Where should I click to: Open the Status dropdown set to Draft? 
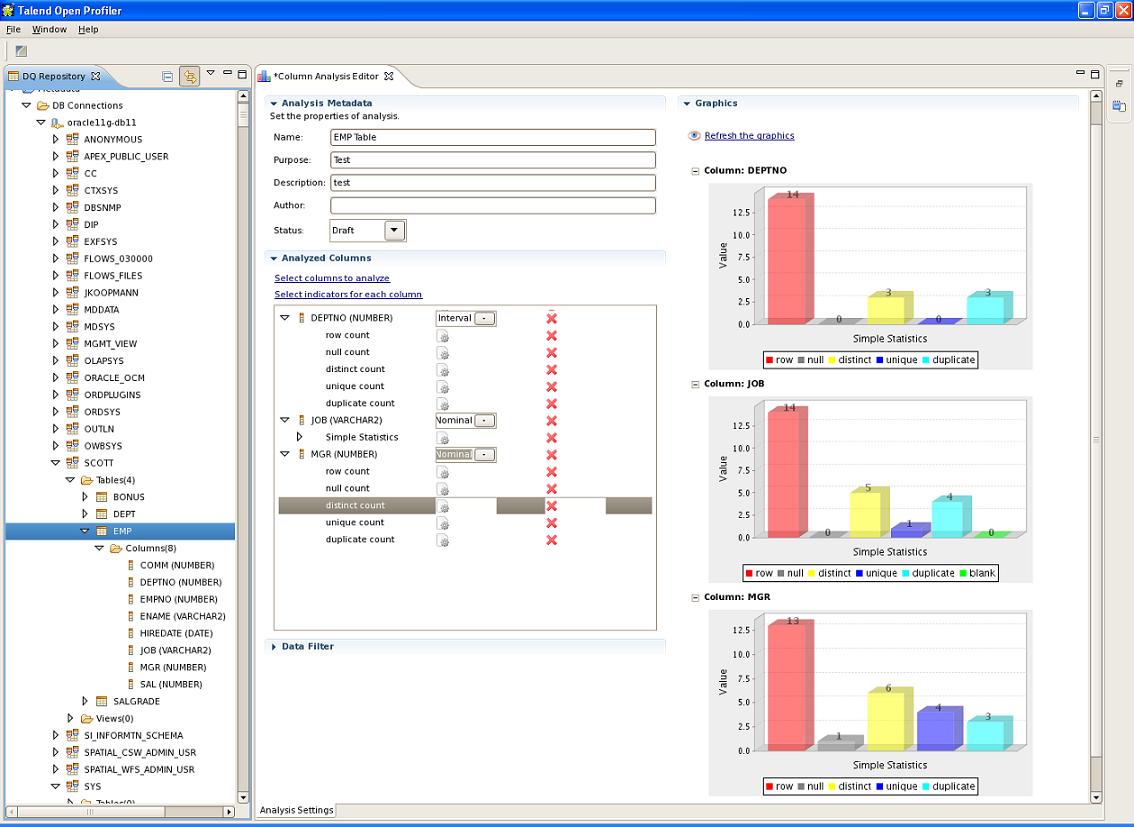[391, 230]
